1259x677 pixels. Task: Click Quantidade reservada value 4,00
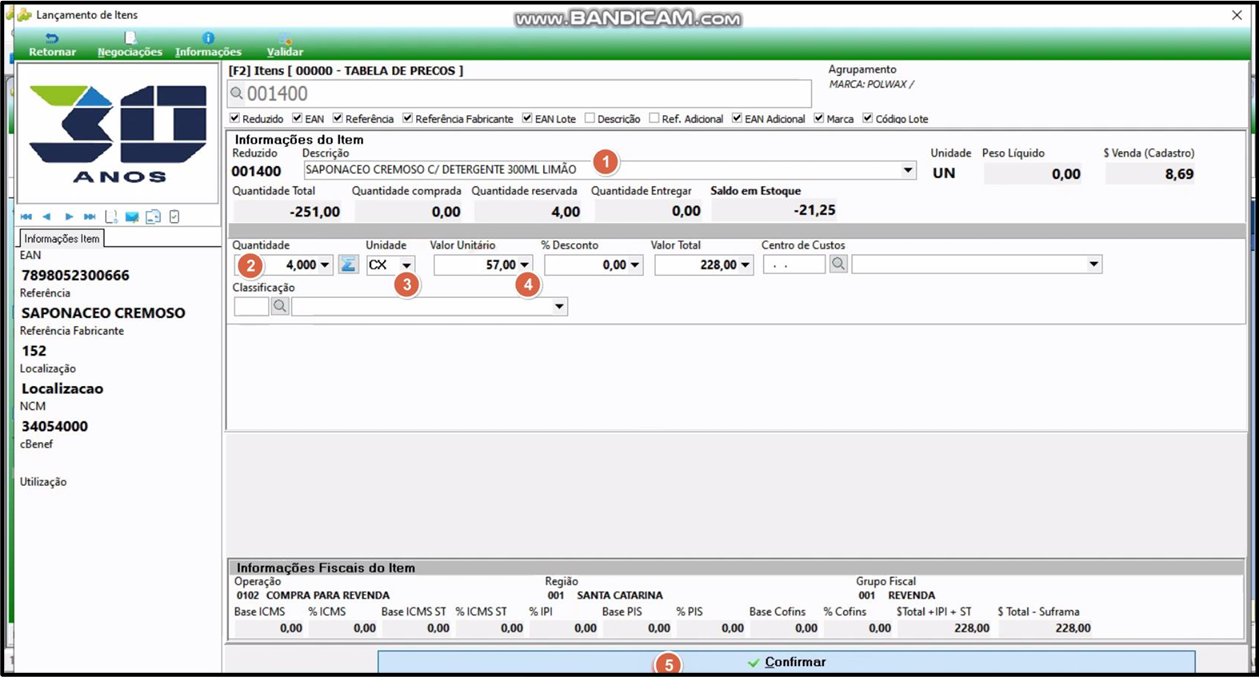566,211
